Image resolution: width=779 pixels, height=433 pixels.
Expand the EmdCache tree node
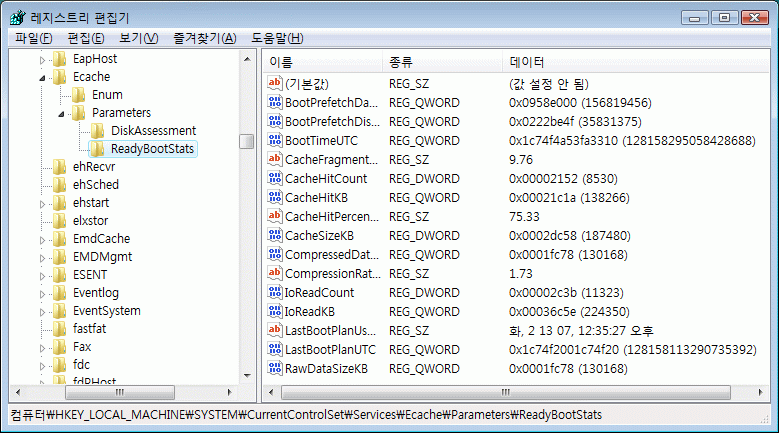pos(42,240)
